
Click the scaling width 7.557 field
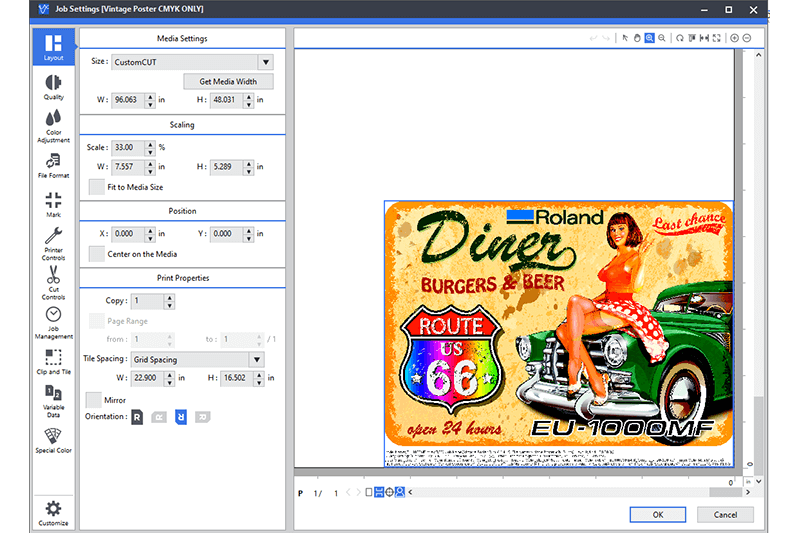[x=129, y=167]
